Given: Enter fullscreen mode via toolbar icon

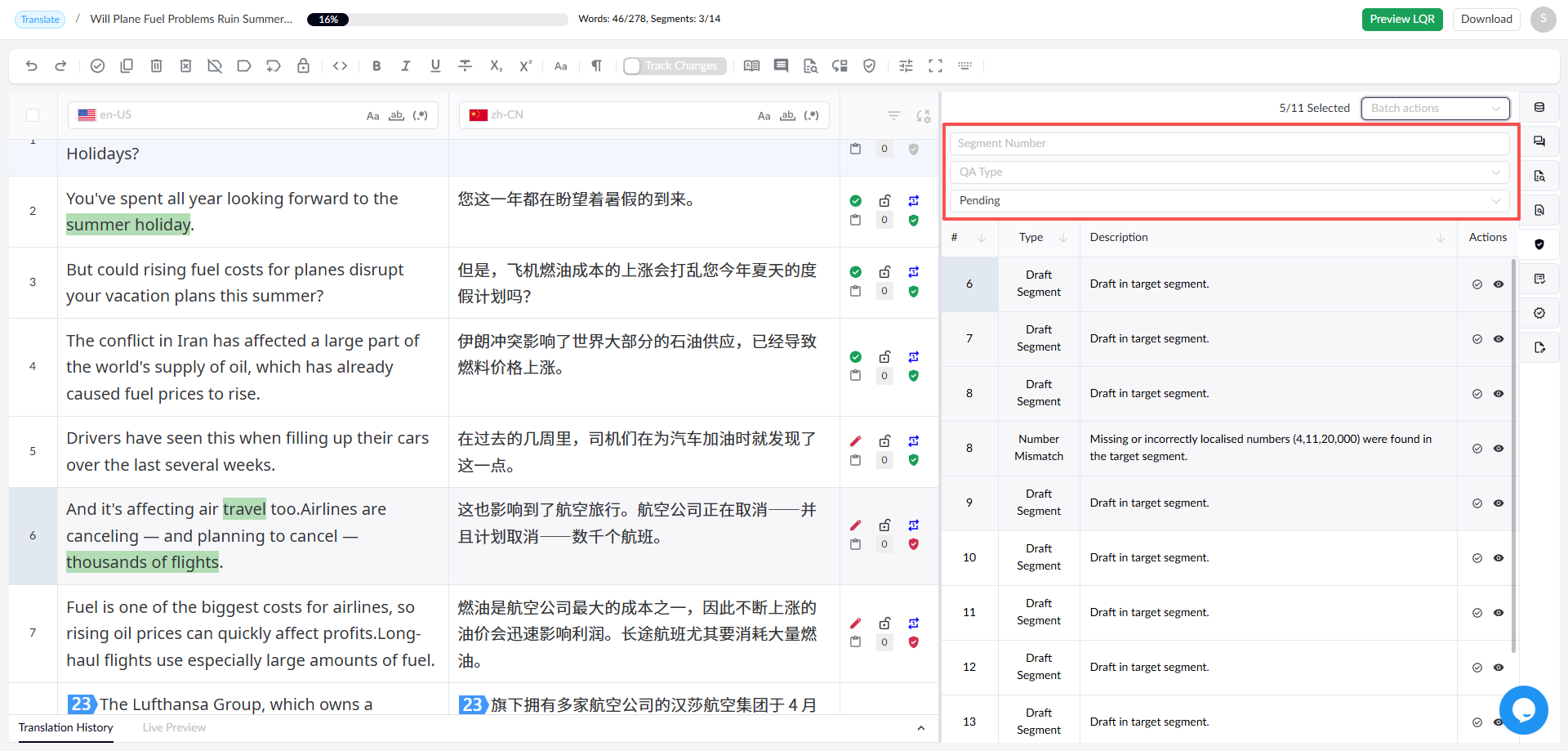Looking at the screenshot, I should [x=936, y=66].
